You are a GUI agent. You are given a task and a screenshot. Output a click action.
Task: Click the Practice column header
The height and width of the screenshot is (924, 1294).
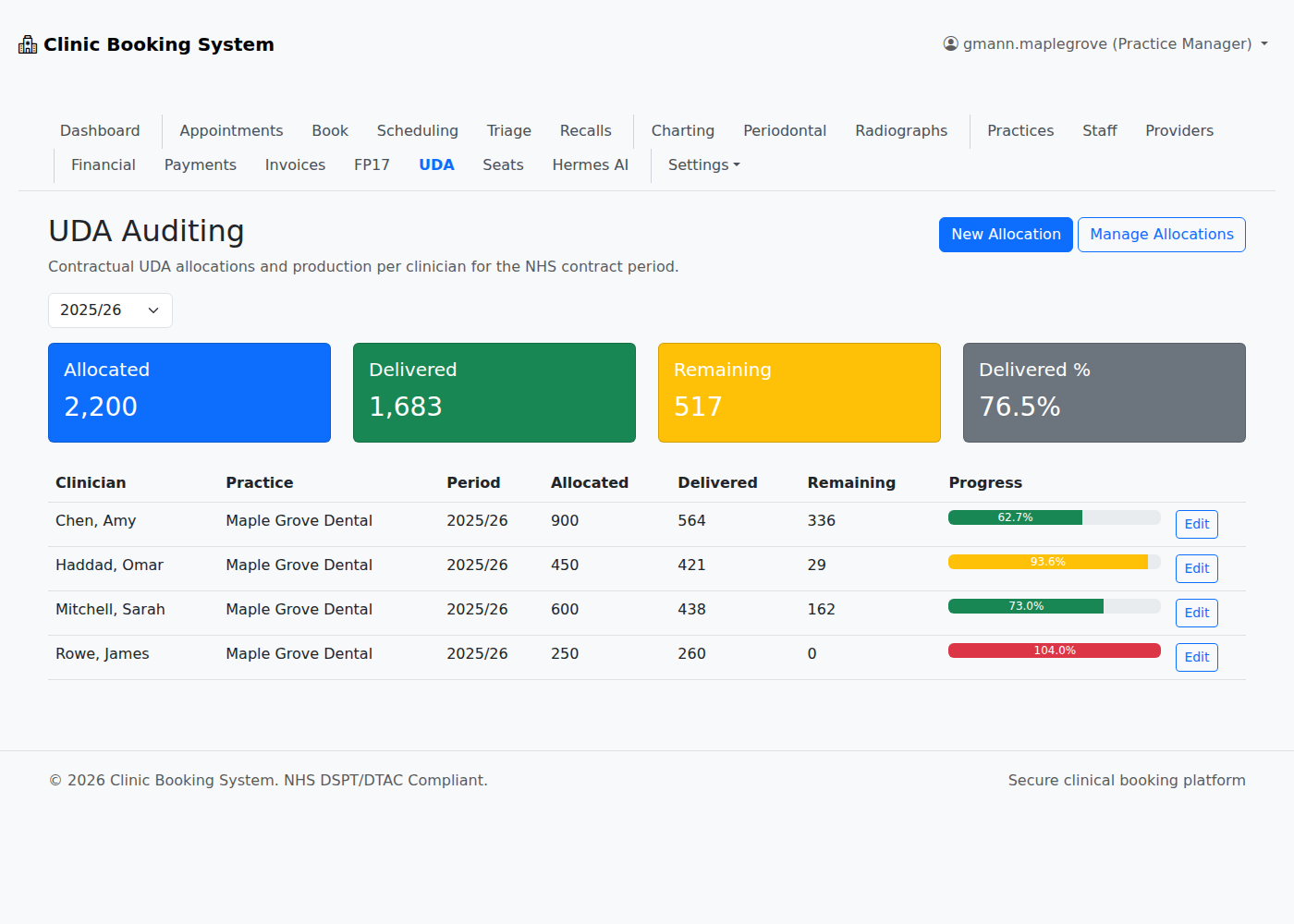[260, 482]
